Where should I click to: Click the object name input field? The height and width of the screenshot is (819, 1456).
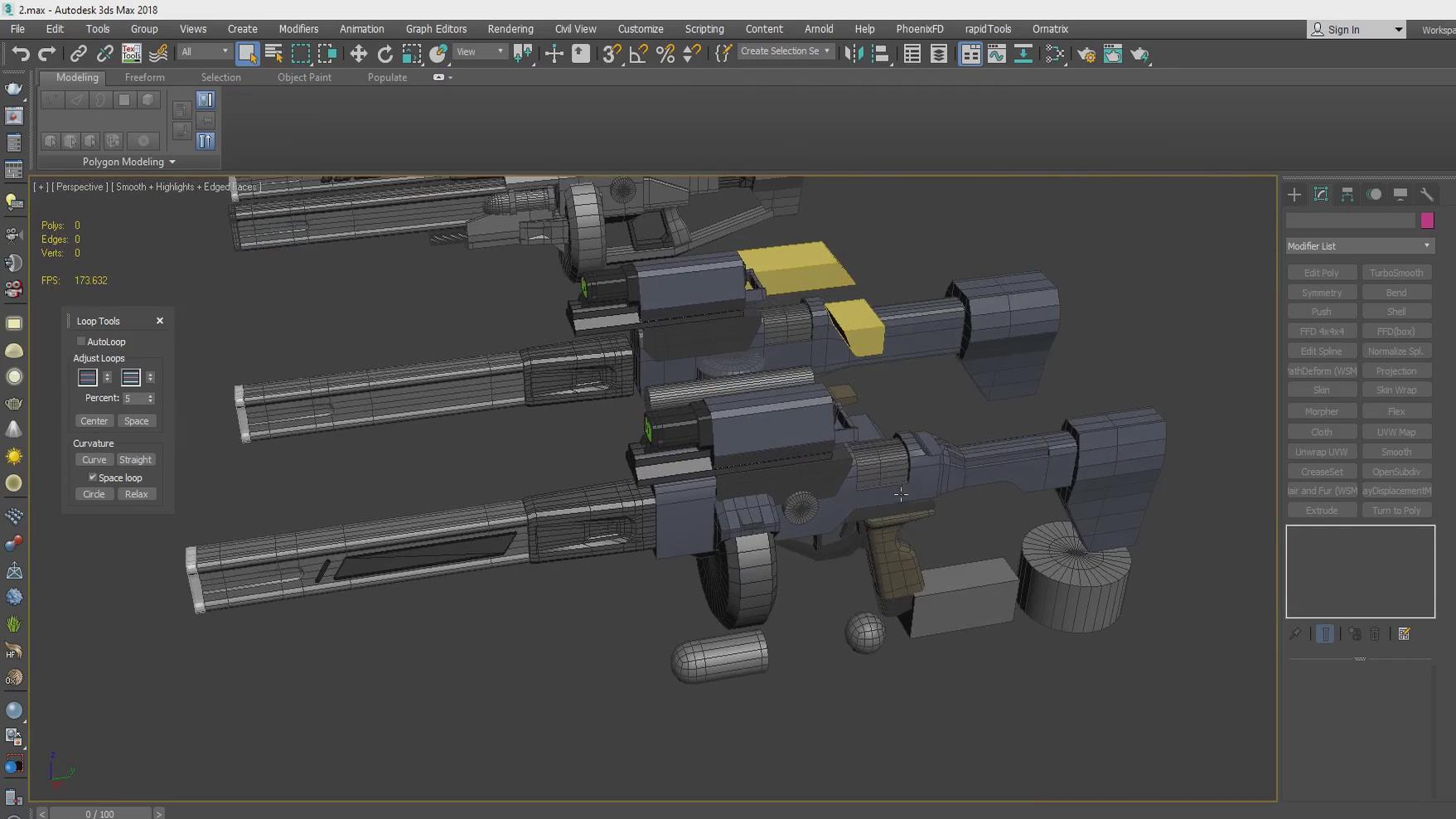[x=1351, y=220]
